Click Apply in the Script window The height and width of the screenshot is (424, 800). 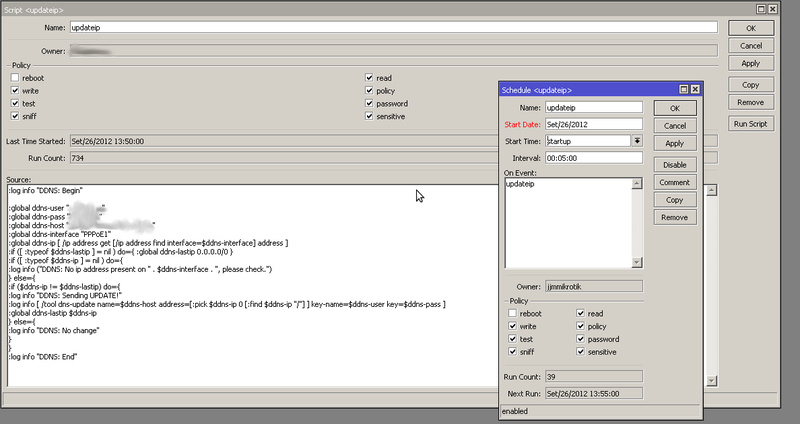pos(751,63)
